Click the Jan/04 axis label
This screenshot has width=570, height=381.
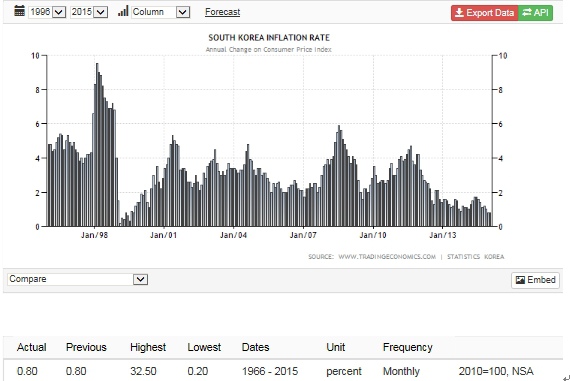tap(233, 235)
